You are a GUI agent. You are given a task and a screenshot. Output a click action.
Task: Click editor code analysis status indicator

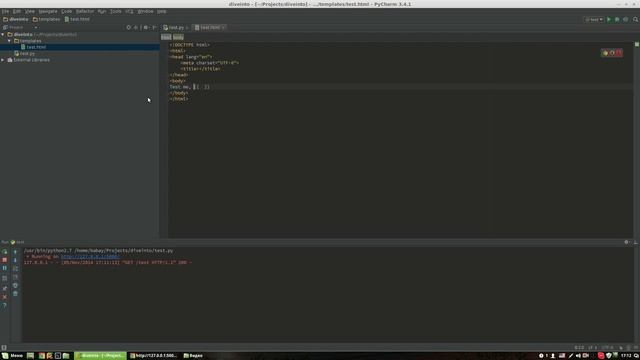pyautogui.click(x=637, y=44)
